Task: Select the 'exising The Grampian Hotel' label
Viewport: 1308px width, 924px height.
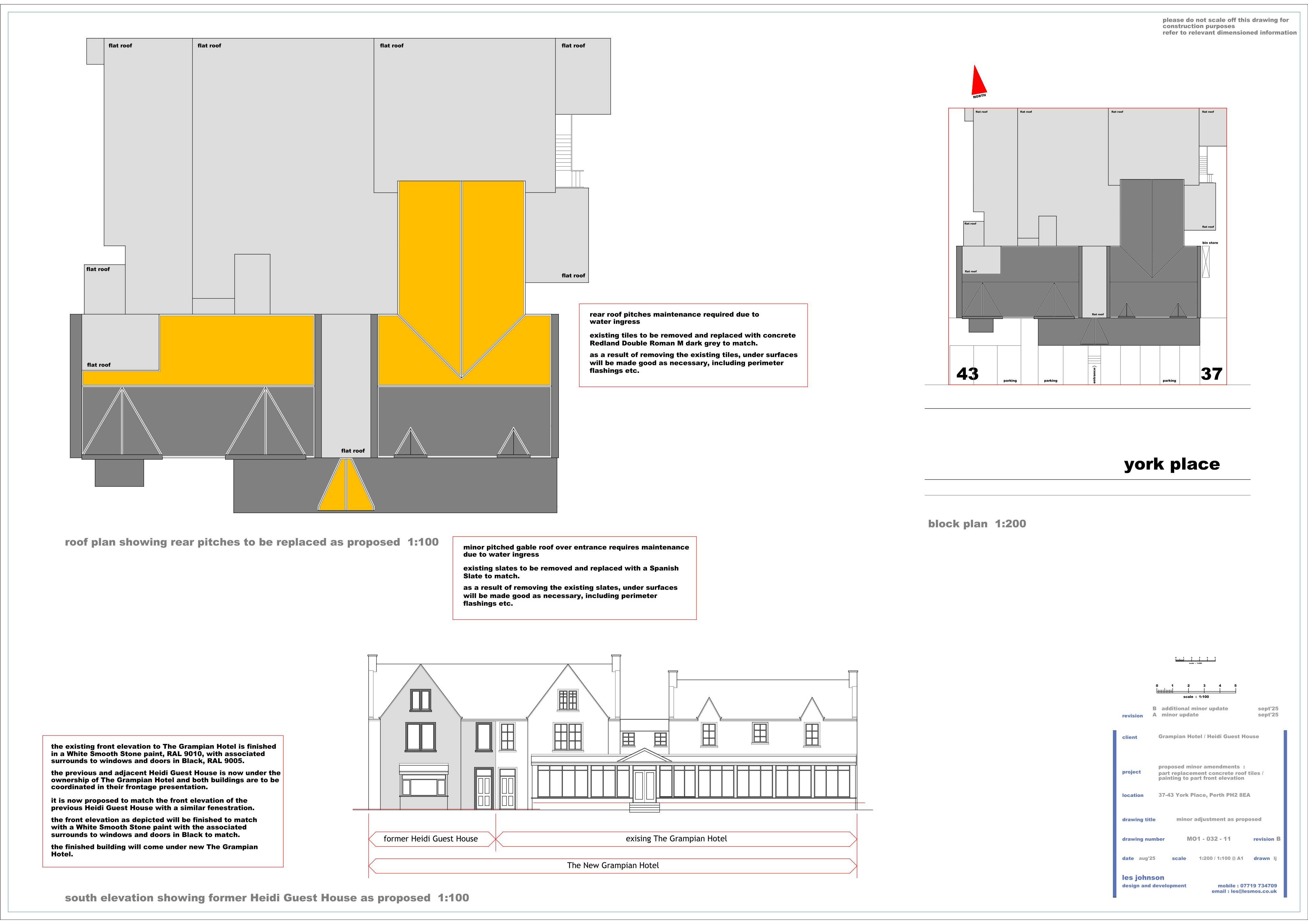Action: point(676,838)
